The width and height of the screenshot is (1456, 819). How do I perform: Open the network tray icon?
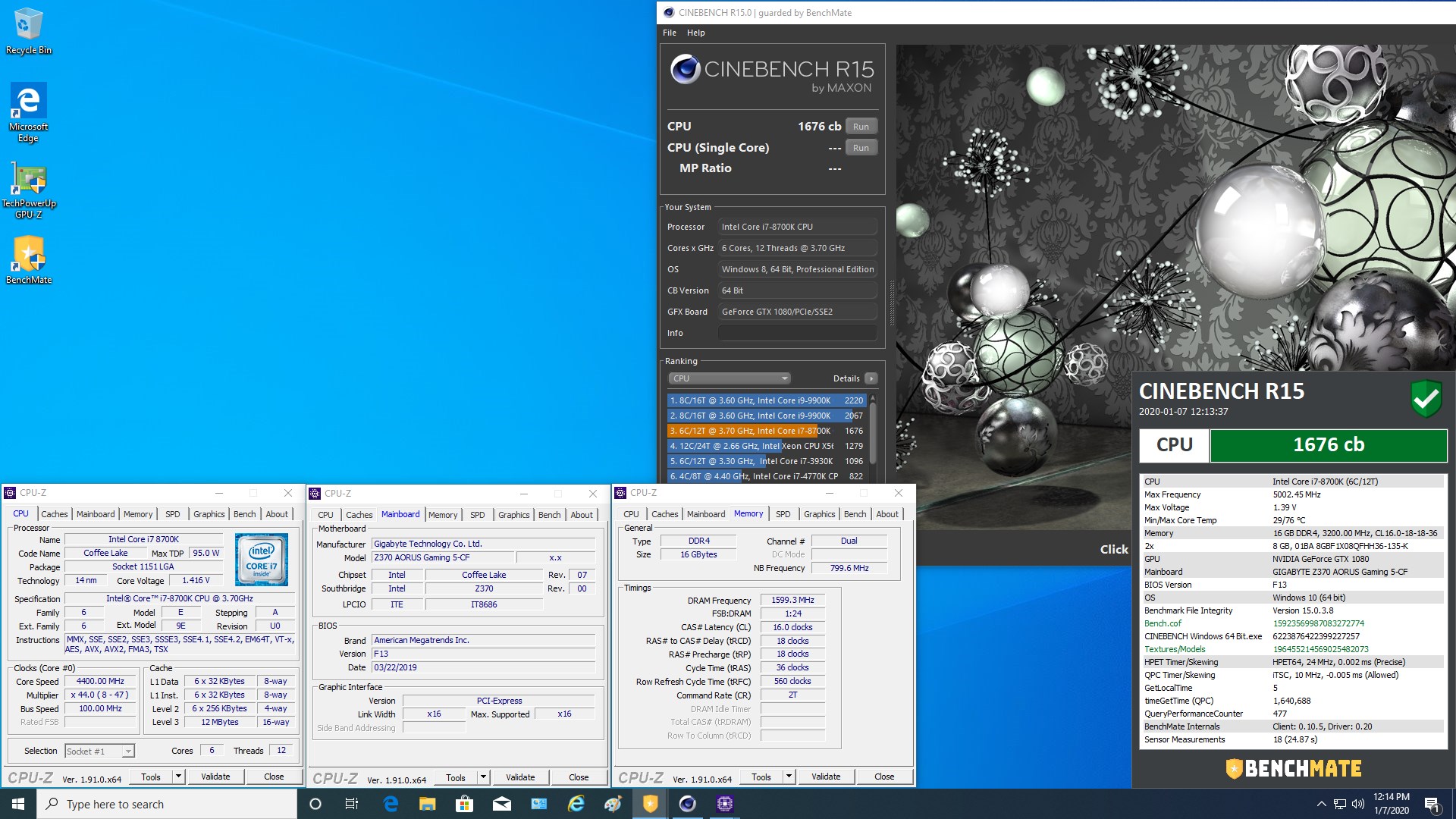pyautogui.click(x=1339, y=804)
